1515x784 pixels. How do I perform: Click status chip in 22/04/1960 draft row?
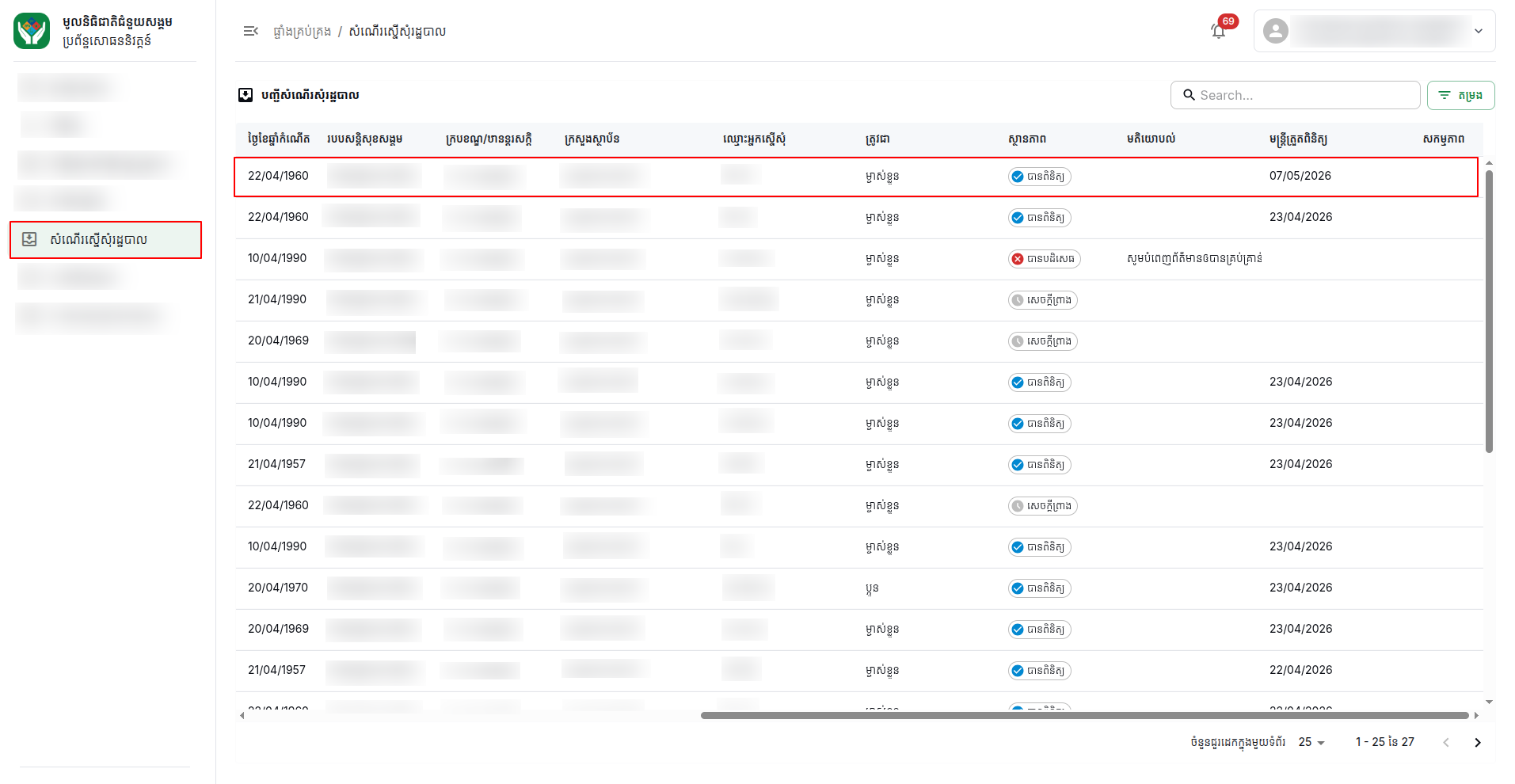tap(1043, 506)
